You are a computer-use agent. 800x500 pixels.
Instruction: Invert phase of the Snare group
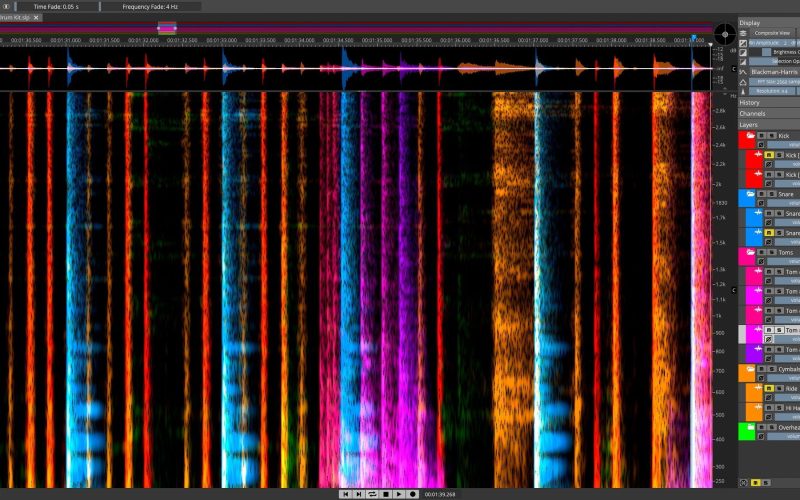pos(761,203)
